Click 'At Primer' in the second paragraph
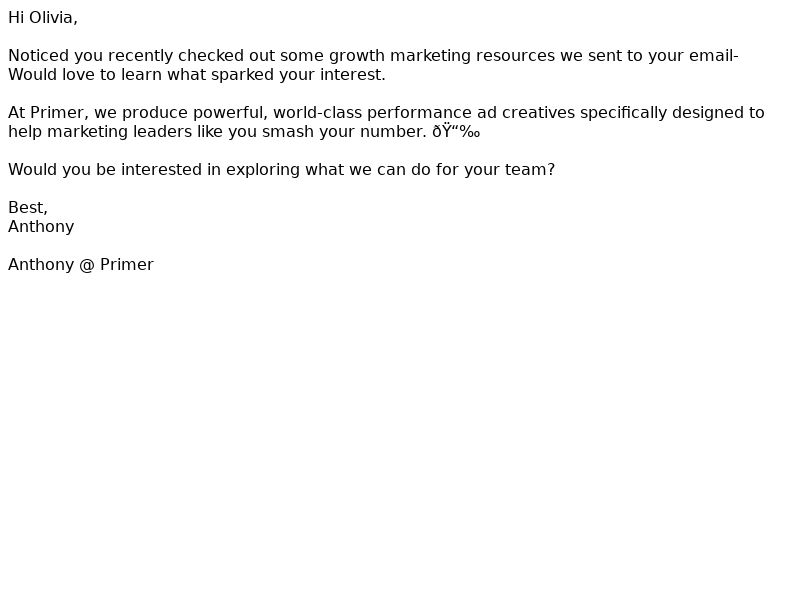Viewport: 800px width, 600px height. tap(46, 113)
